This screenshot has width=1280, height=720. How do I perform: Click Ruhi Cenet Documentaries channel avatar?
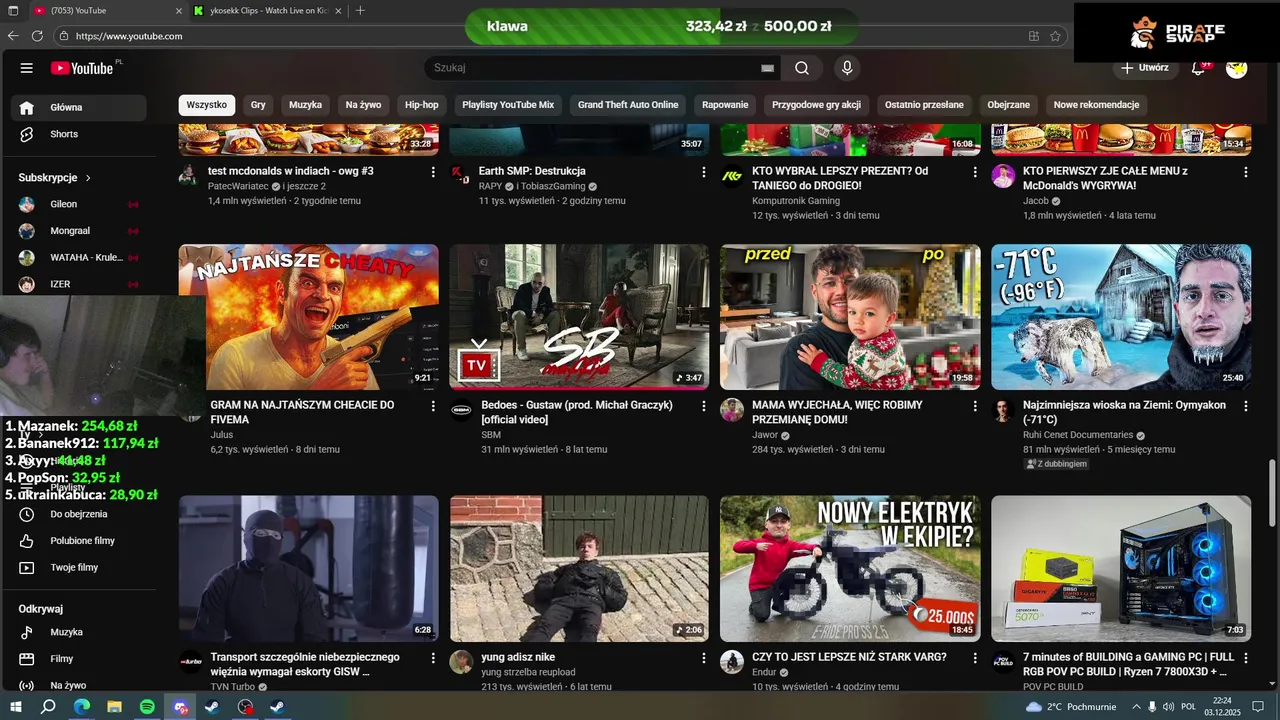click(1003, 410)
